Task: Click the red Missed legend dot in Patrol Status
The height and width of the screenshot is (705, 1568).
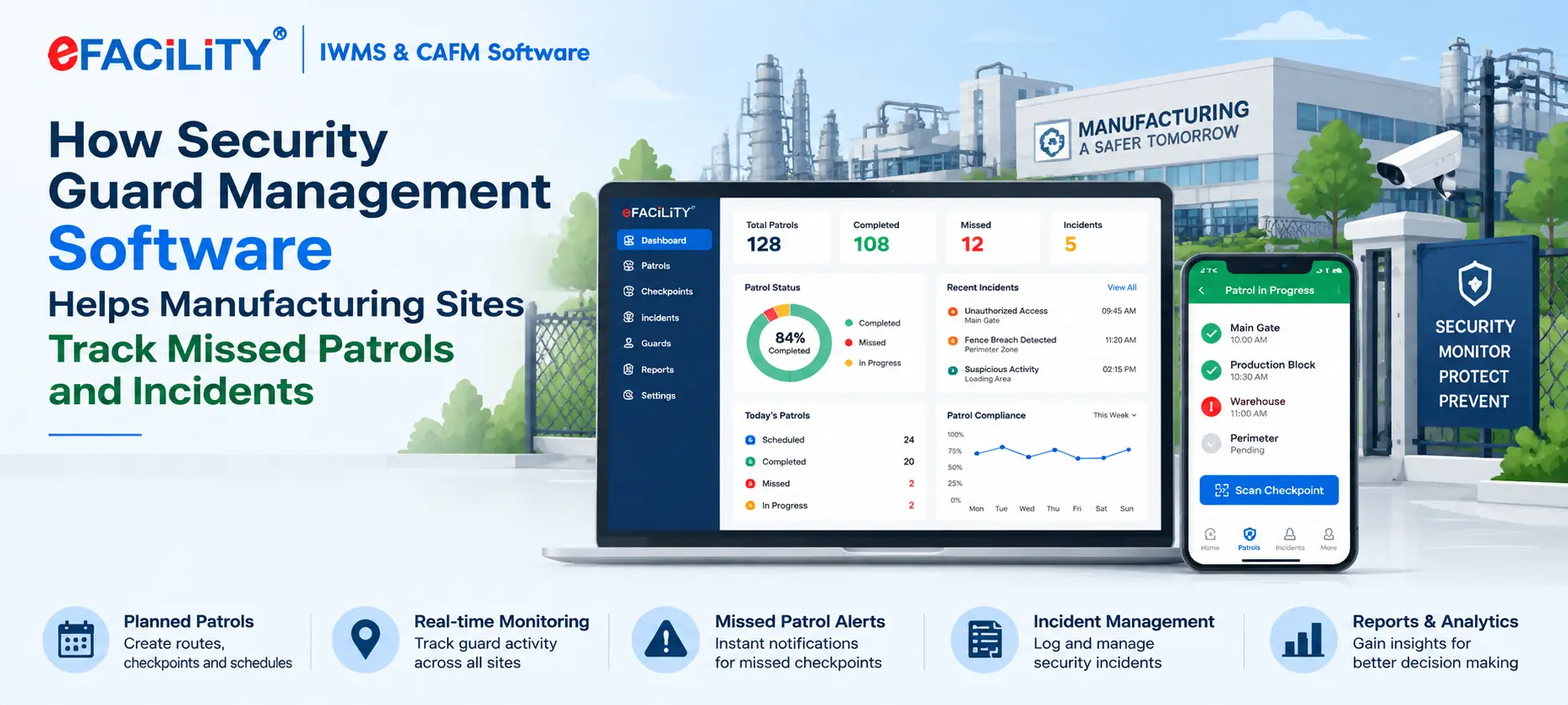Action: click(x=849, y=343)
